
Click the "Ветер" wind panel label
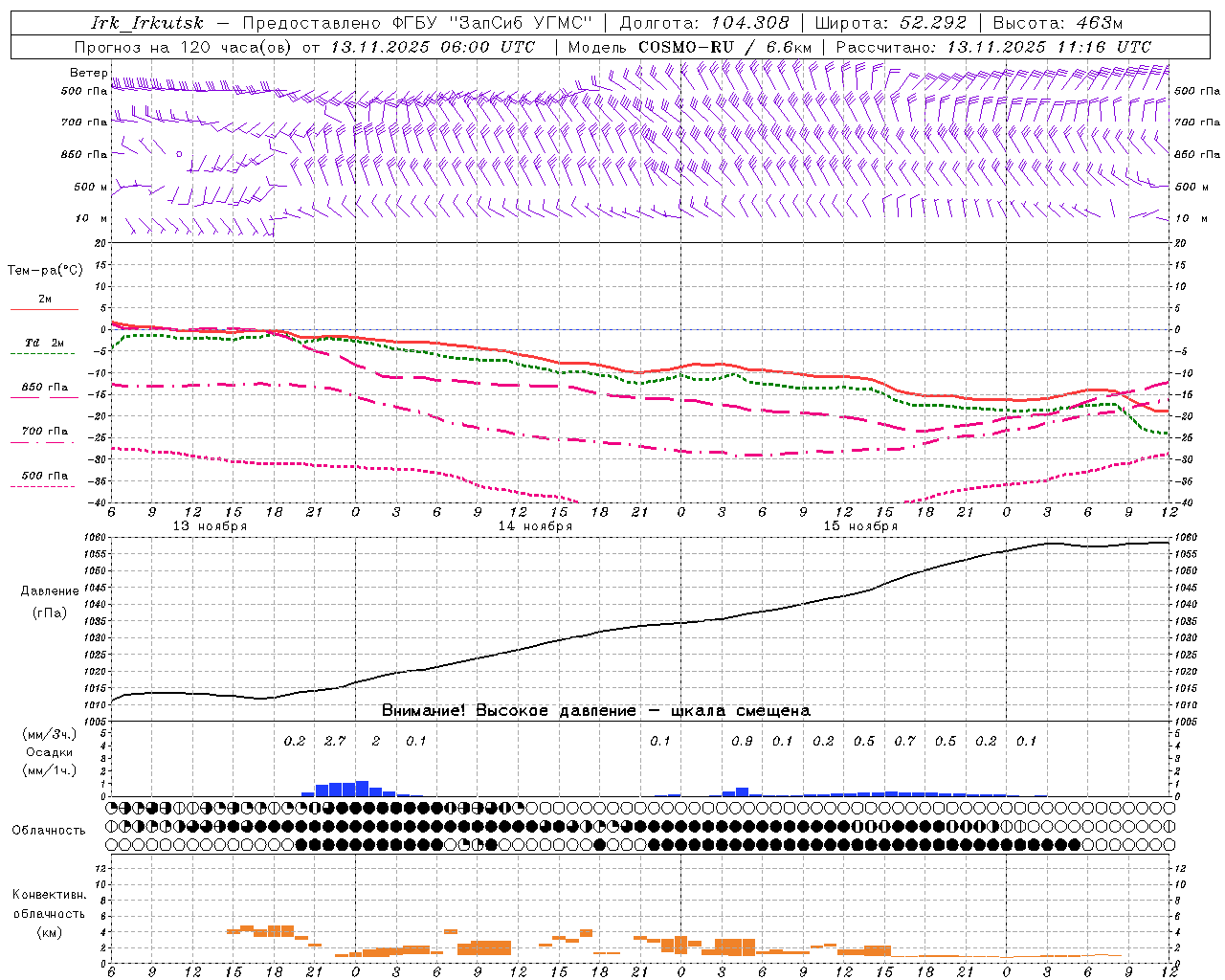click(89, 73)
